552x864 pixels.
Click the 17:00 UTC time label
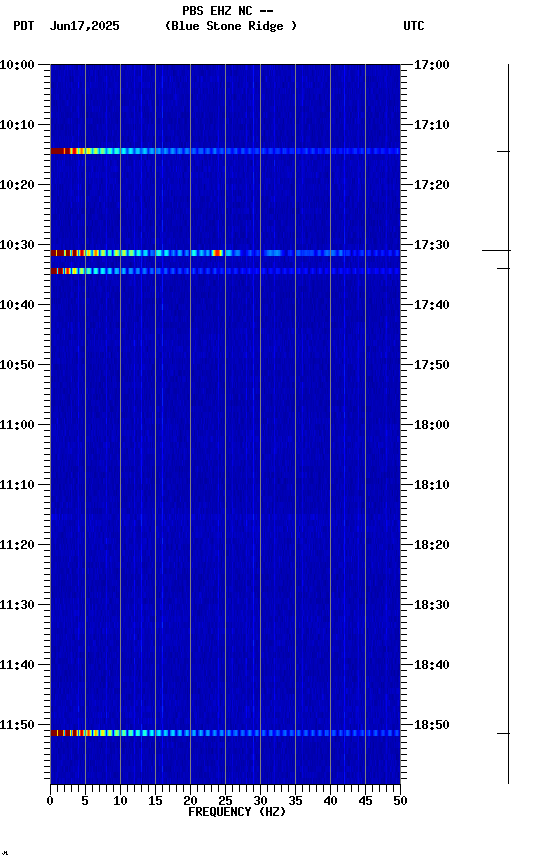click(431, 65)
